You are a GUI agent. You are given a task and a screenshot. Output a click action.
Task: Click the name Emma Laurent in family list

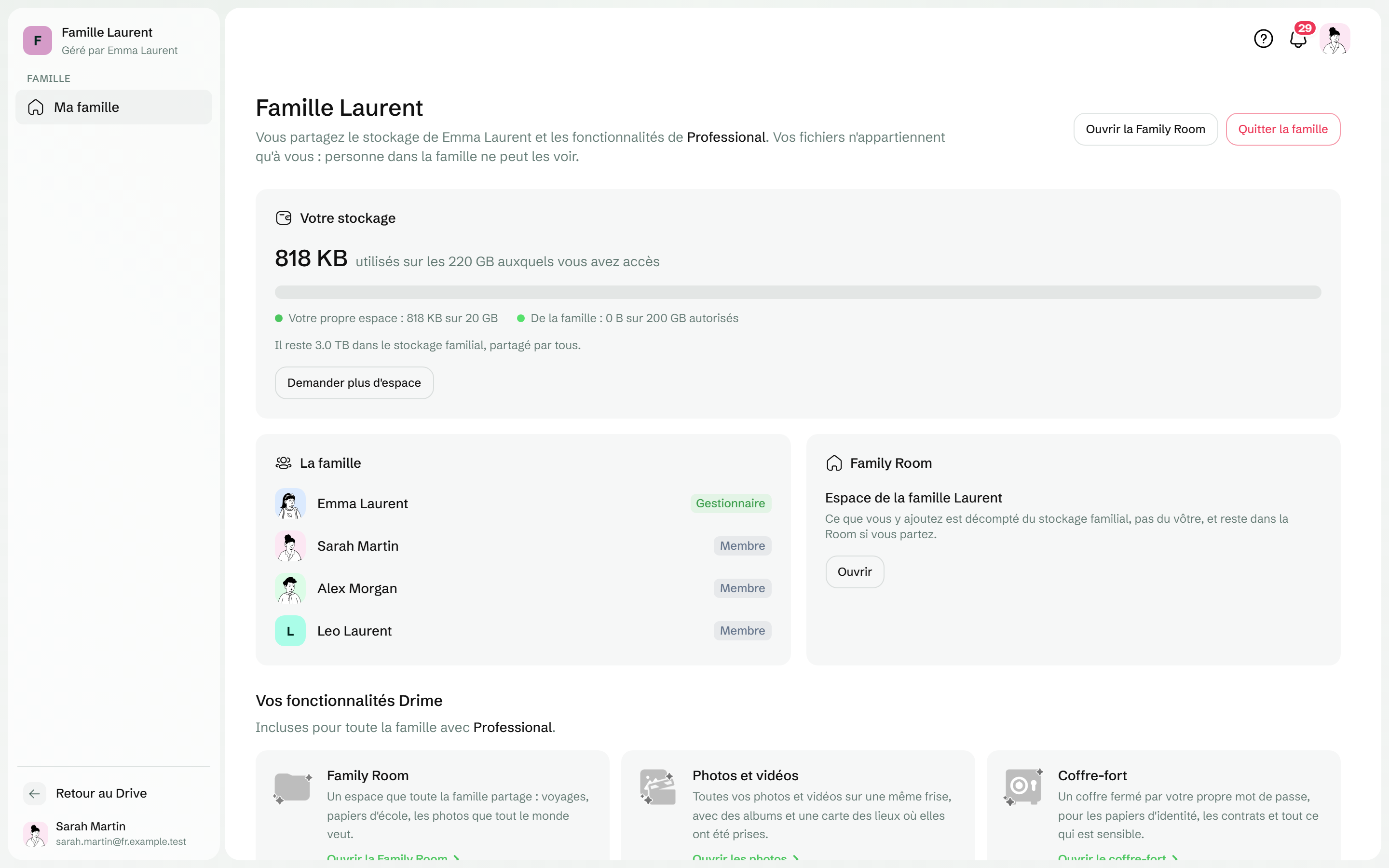(362, 503)
